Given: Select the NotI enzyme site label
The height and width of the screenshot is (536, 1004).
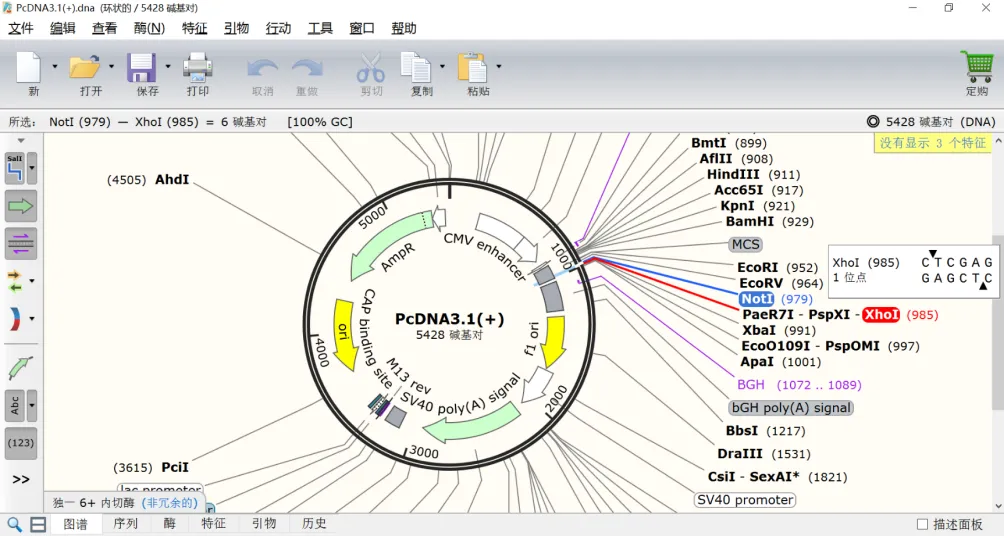Looking at the screenshot, I should (x=756, y=299).
